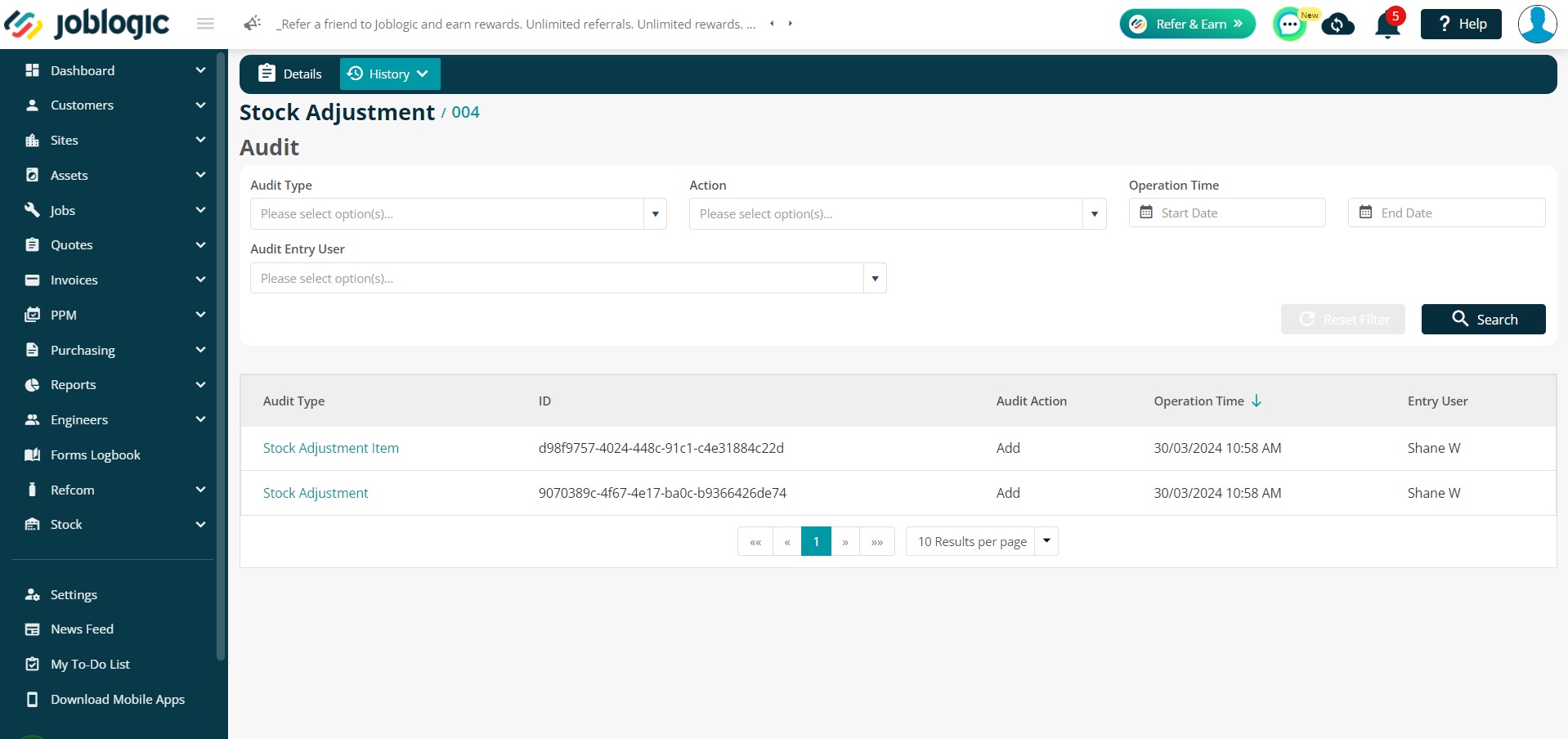Click the Jobs wrench icon
This screenshot has width=1568, height=739.
[33, 210]
